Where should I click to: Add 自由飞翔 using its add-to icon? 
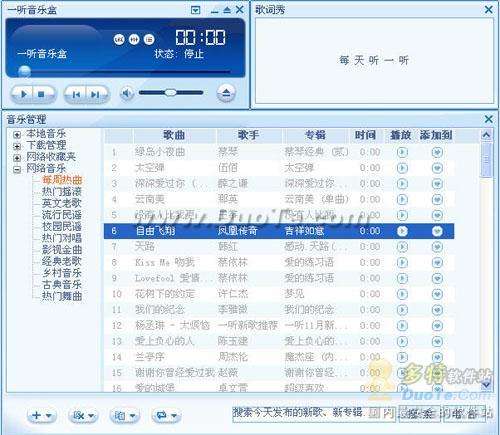click(x=437, y=231)
